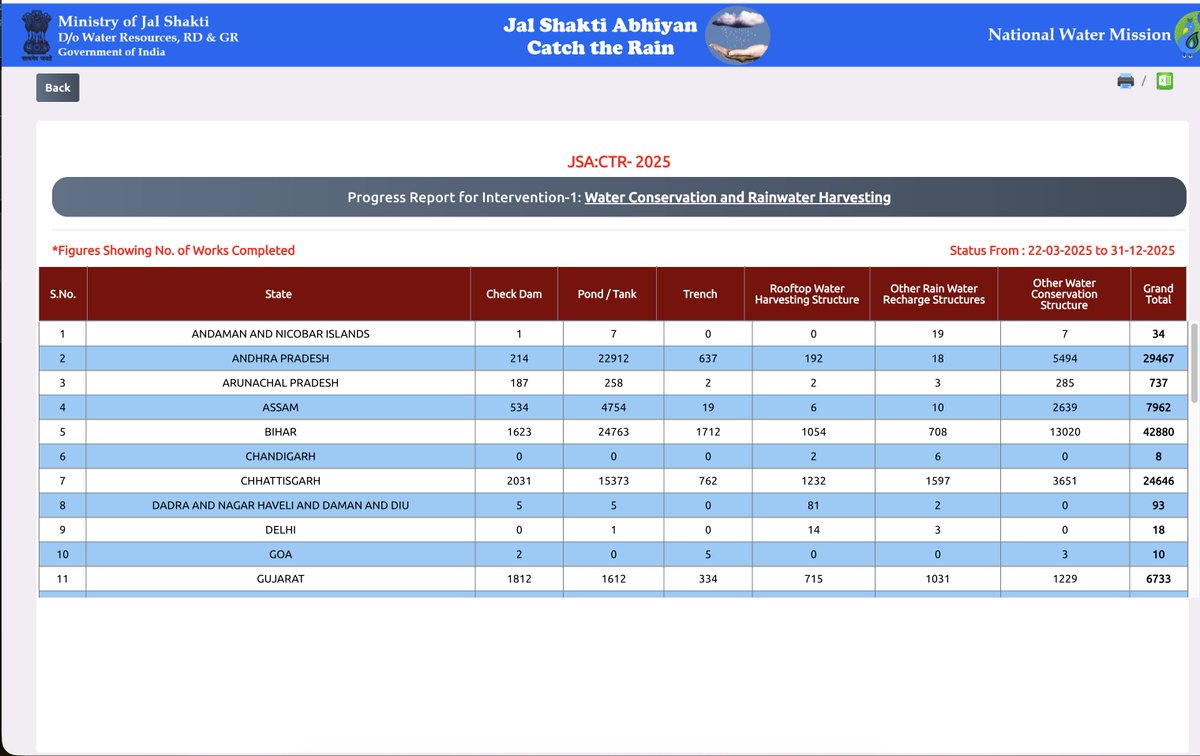This screenshot has width=1200, height=756.
Task: Click Assam pond value 4754
Action: (x=613, y=407)
